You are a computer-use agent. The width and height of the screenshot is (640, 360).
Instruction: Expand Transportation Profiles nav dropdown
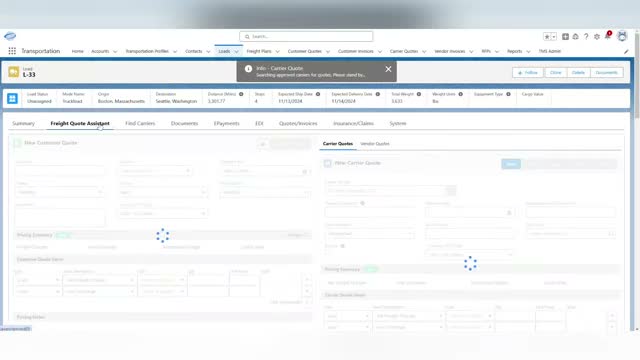pos(175,51)
